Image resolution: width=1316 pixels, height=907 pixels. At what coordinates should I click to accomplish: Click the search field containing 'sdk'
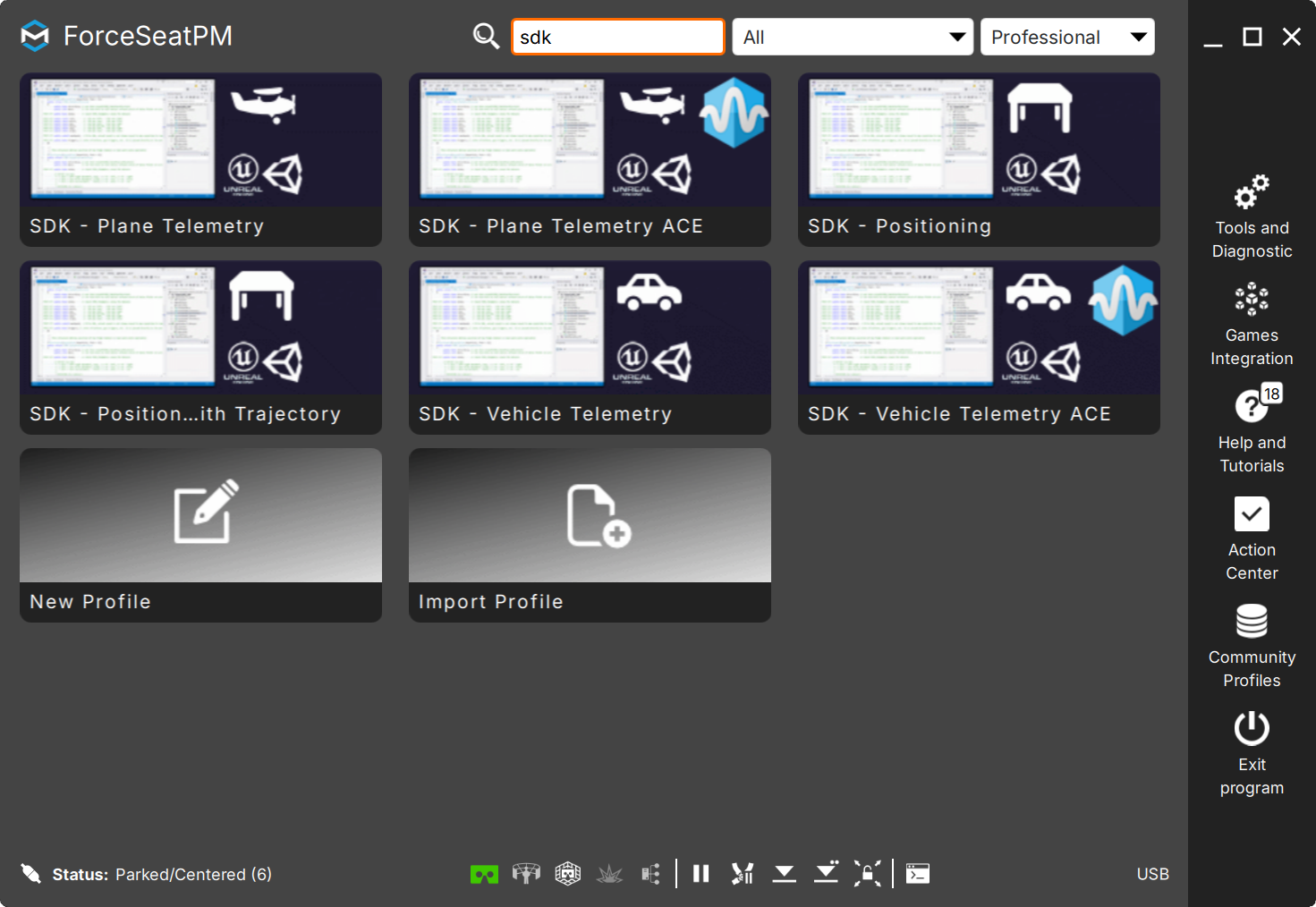pyautogui.click(x=618, y=37)
